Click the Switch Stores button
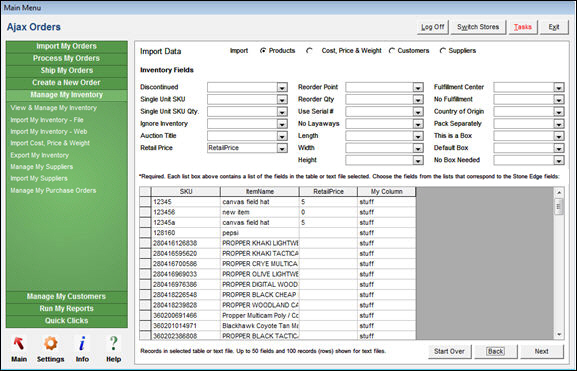This screenshot has width=577, height=371. [478, 27]
